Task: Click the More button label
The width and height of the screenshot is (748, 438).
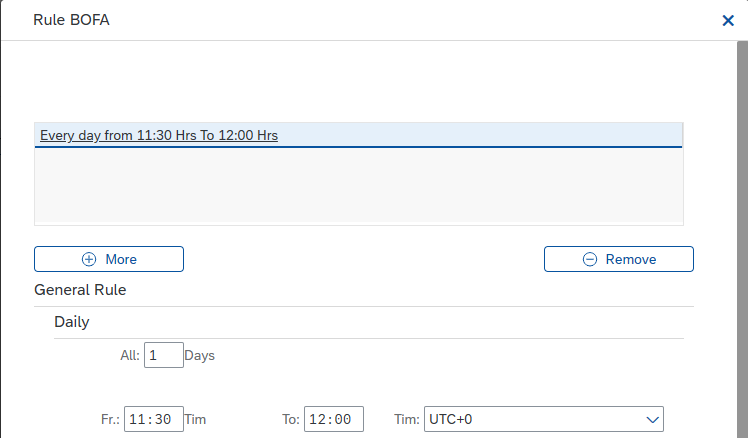Action: coord(121,259)
